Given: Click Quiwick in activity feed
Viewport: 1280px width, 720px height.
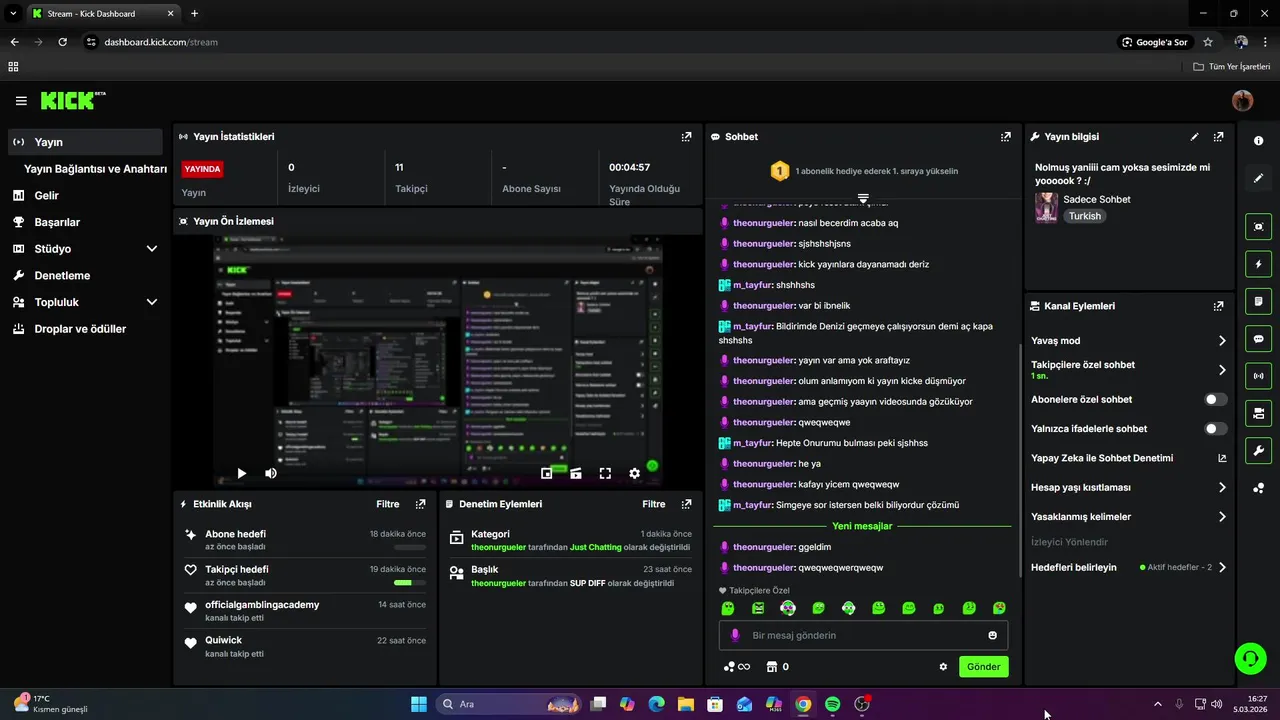Looking at the screenshot, I should tap(224, 640).
